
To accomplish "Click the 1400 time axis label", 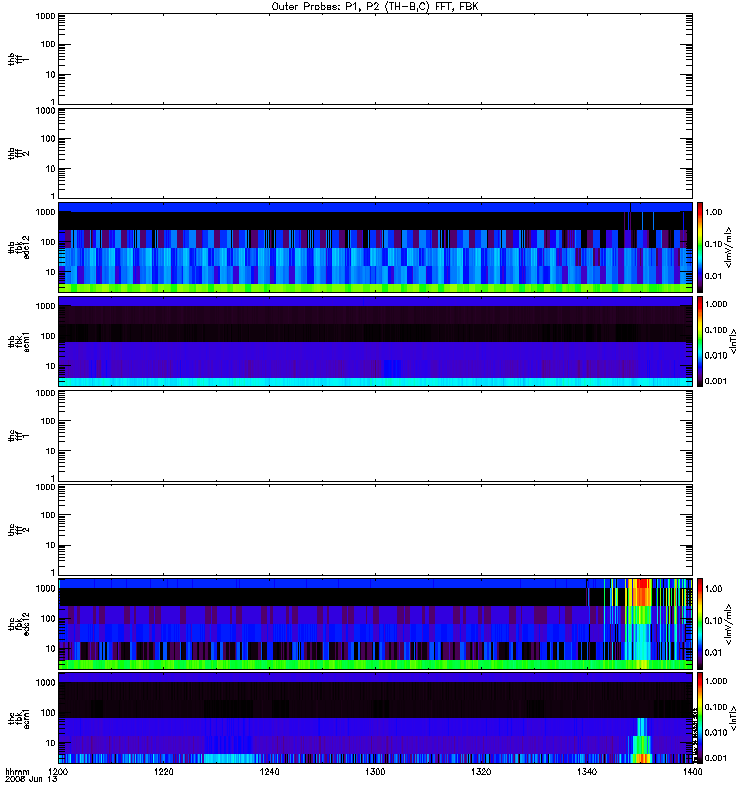I will click(692, 772).
